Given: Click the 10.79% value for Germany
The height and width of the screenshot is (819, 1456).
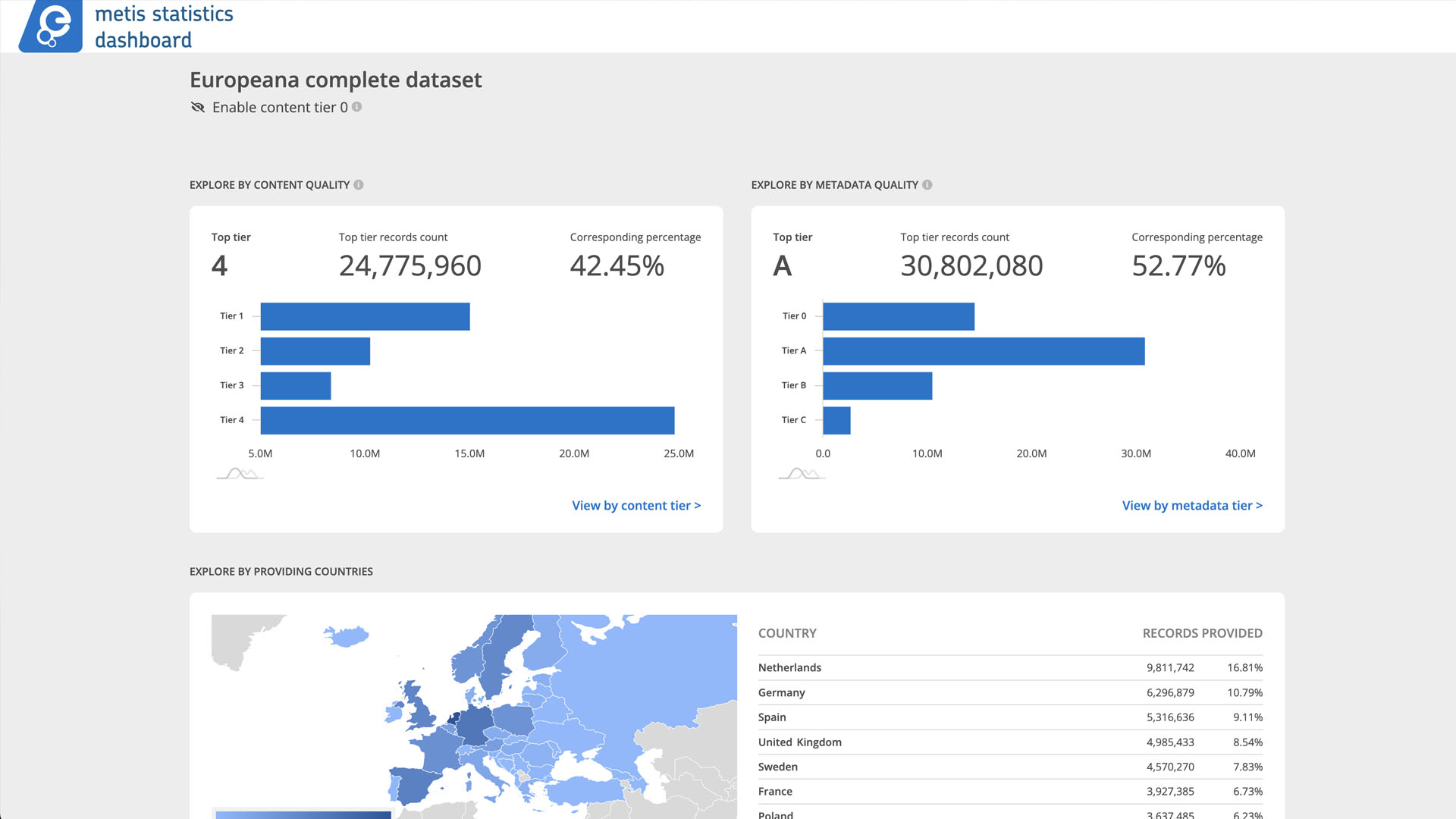Looking at the screenshot, I should click(1244, 692).
